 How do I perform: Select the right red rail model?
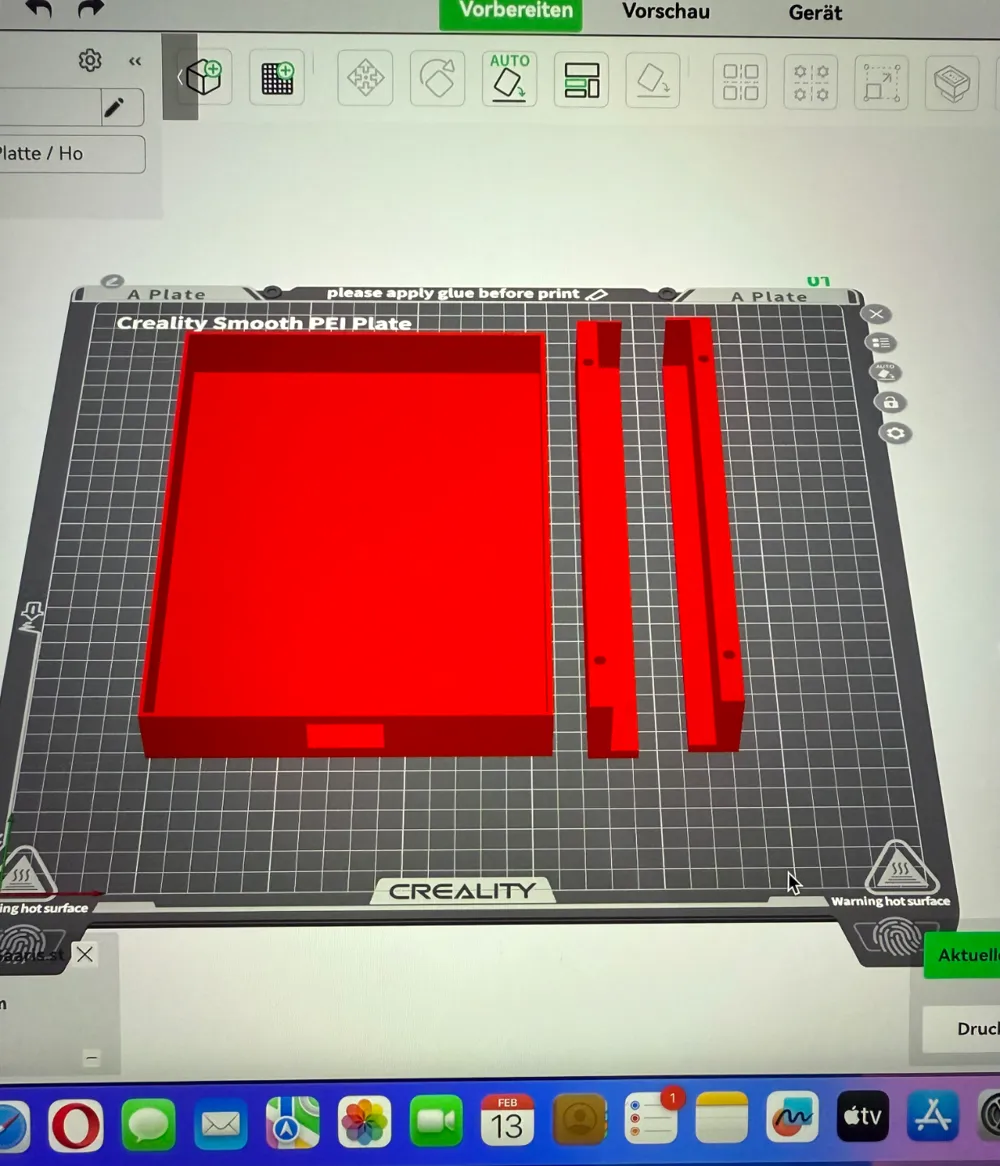coord(703,534)
